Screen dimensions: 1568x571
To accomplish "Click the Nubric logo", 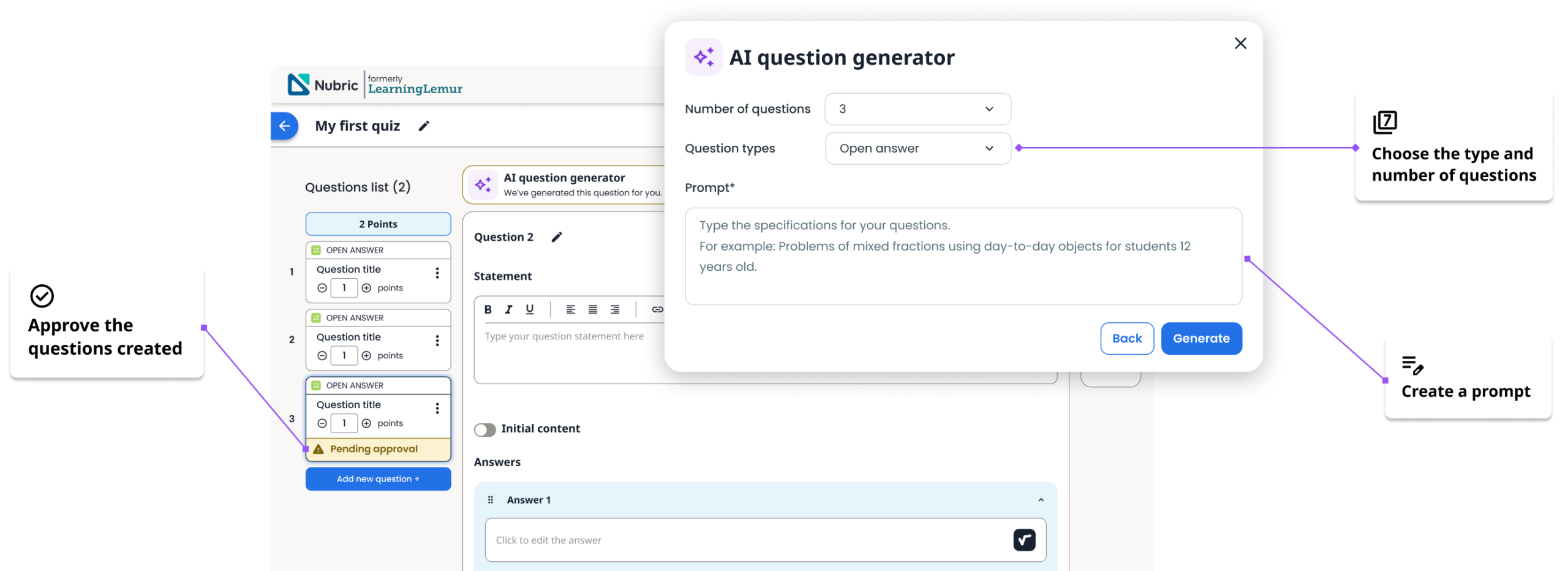I will 322,85.
